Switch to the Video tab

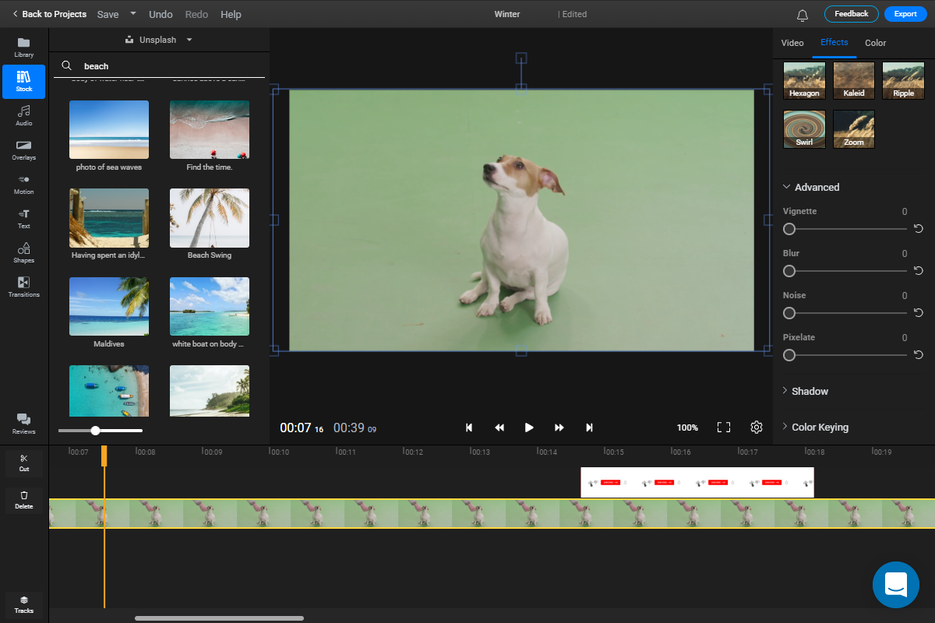click(793, 43)
